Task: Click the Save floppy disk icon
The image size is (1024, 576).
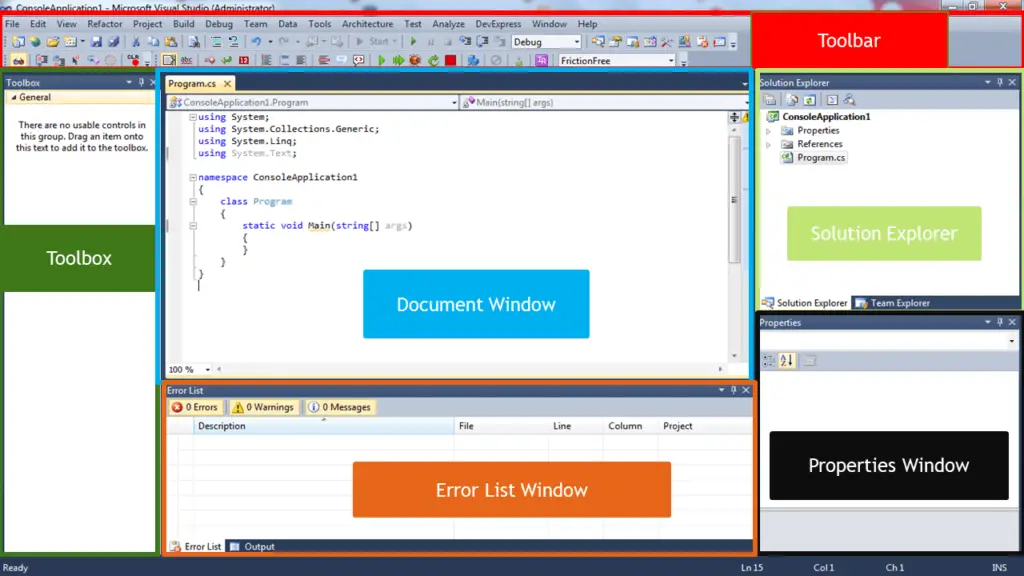Action: [96, 42]
